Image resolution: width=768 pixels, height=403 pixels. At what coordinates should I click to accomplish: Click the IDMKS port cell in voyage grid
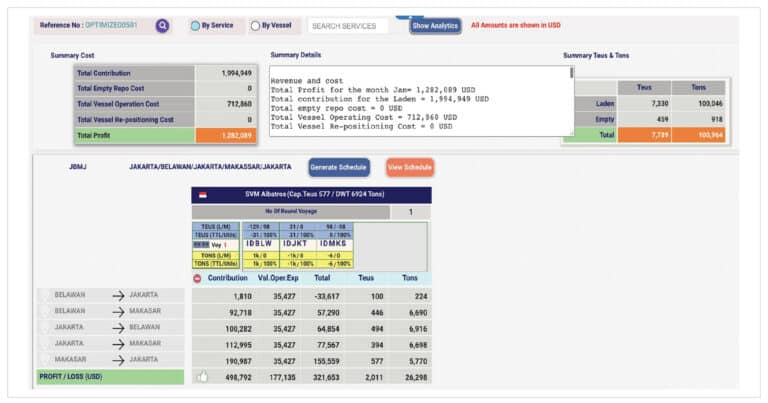tap(333, 243)
